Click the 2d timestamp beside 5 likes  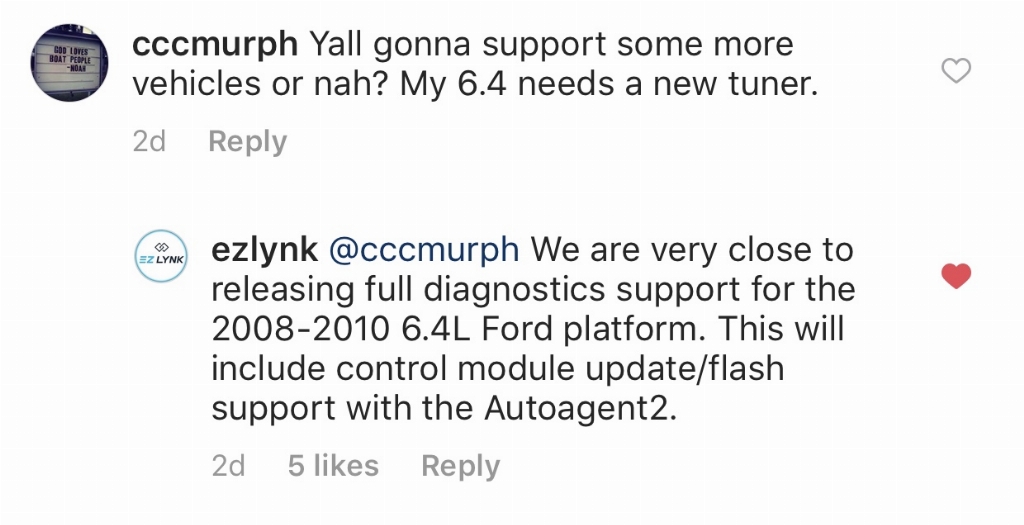tap(229, 466)
